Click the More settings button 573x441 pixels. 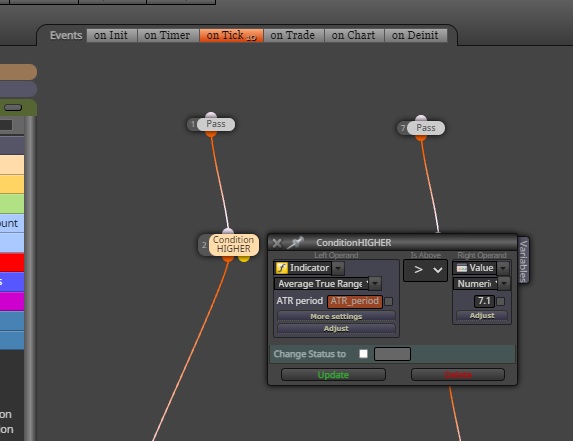click(336, 316)
